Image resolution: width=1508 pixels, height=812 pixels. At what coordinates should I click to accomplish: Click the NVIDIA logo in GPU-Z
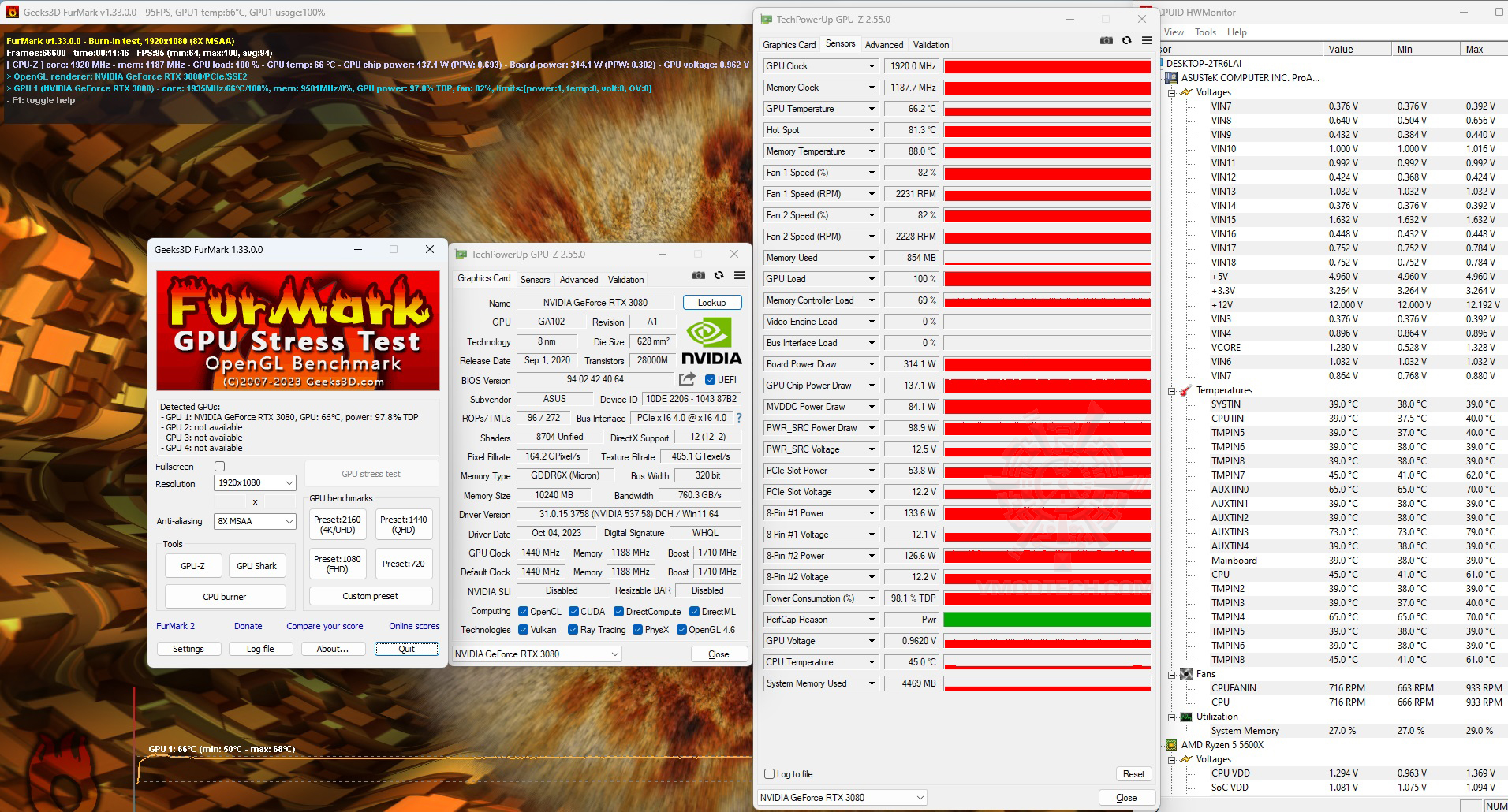click(x=711, y=341)
